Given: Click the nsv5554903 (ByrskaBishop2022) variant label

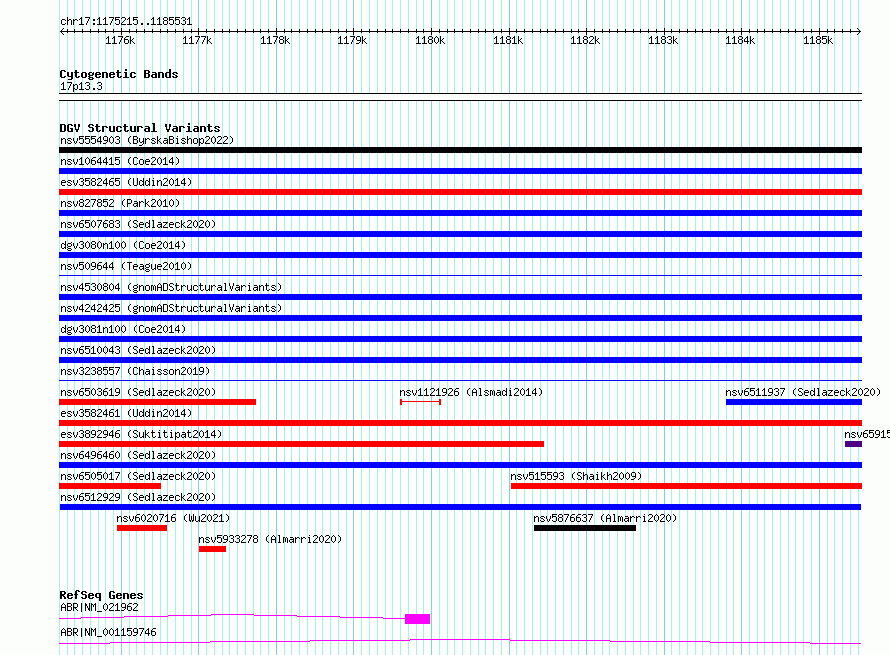Looking at the screenshot, I should (x=147, y=140).
